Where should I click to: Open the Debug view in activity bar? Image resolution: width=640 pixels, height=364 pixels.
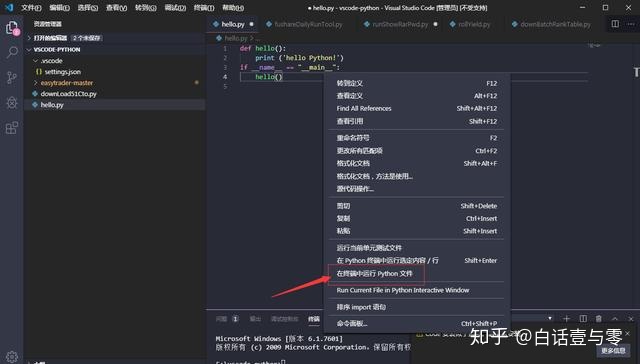tap(12, 102)
